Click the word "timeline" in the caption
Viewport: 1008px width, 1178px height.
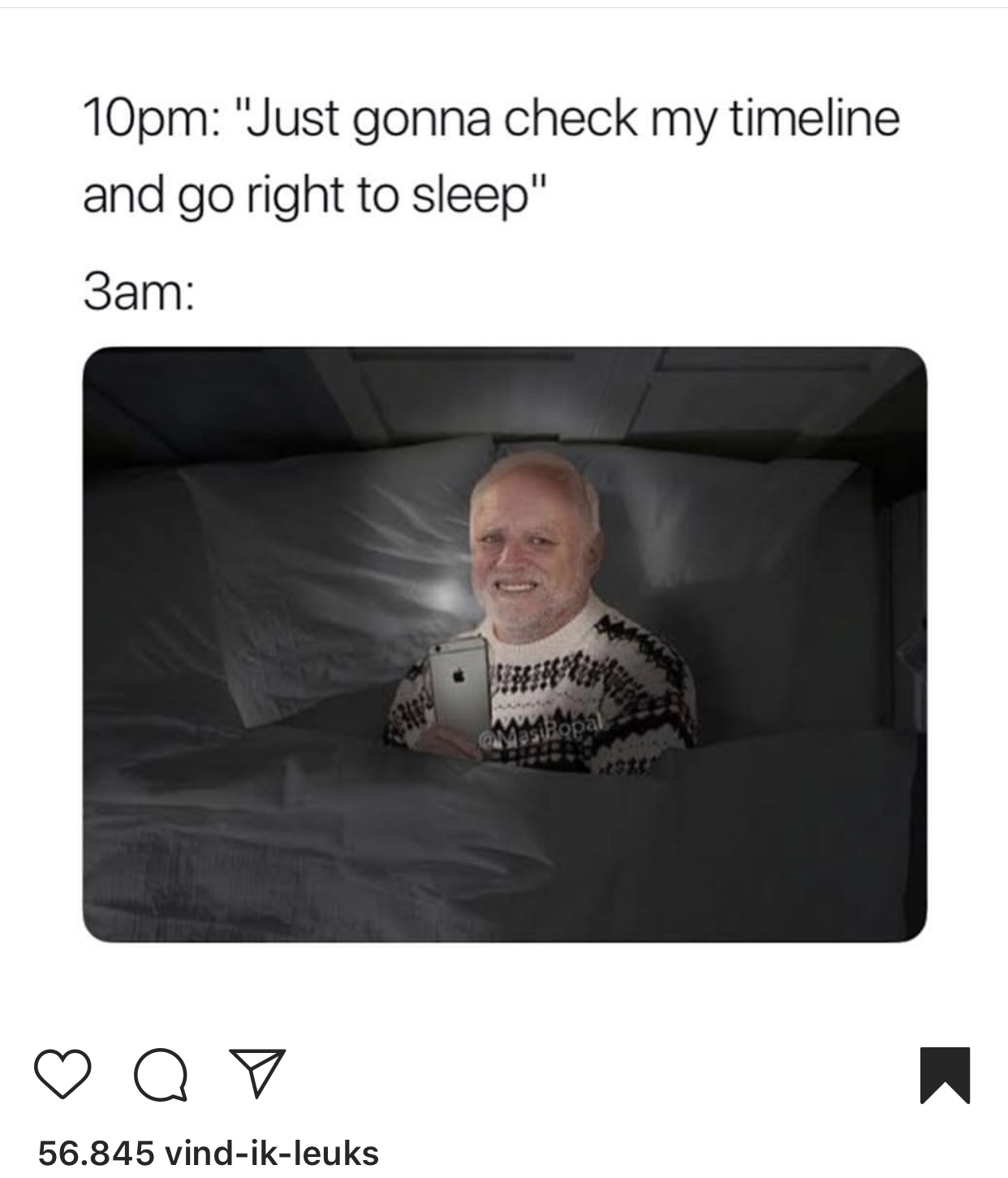click(x=814, y=117)
